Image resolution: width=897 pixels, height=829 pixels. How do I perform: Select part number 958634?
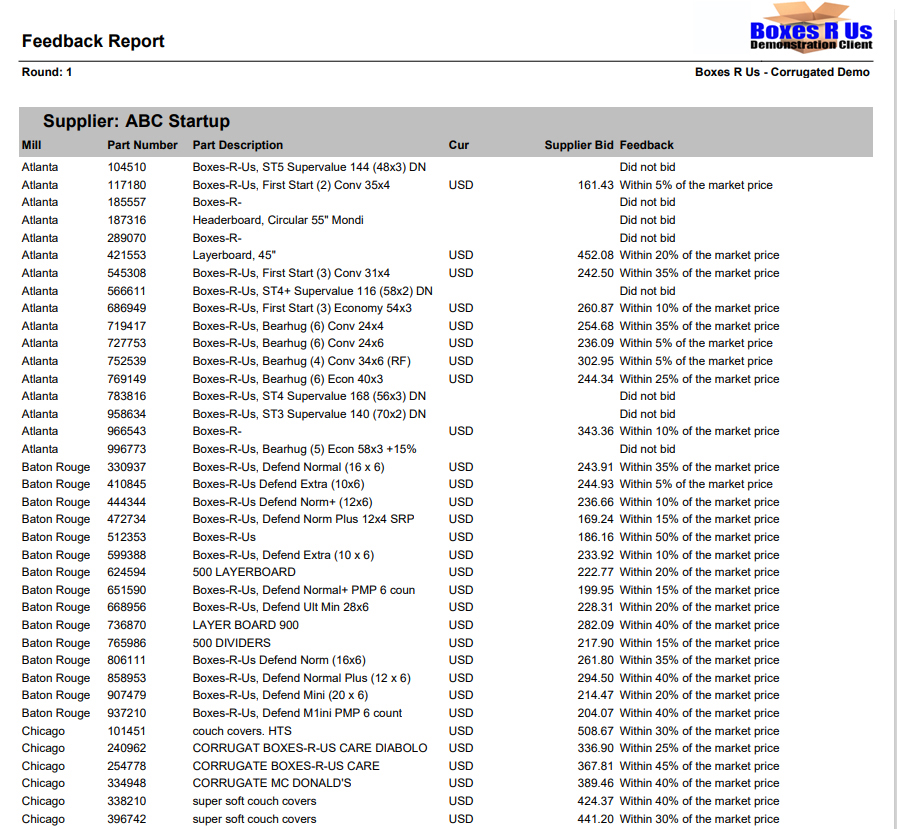pos(127,414)
